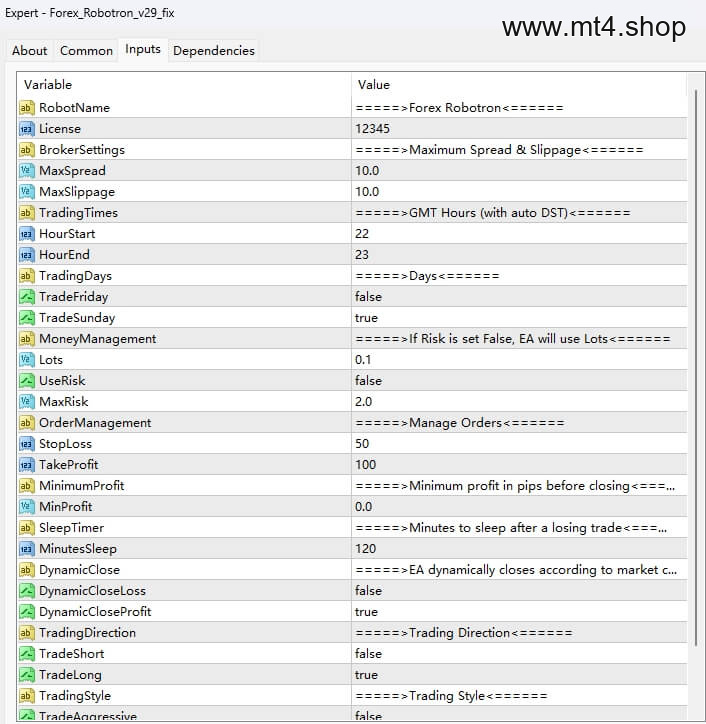Click the RobotName string type icon
The image size is (706, 724).
click(x=27, y=108)
